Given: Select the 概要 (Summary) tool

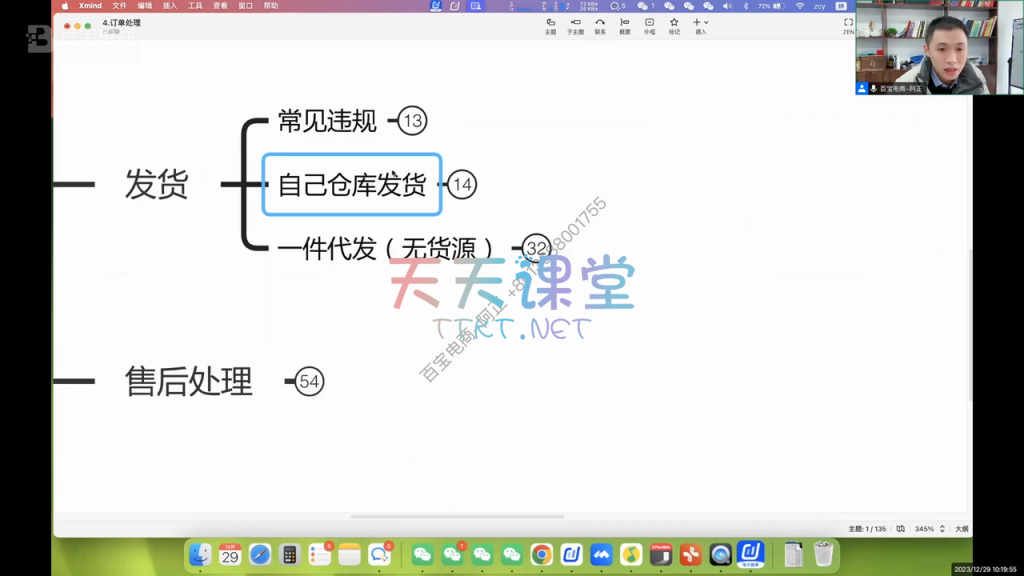Looking at the screenshot, I should click(625, 24).
